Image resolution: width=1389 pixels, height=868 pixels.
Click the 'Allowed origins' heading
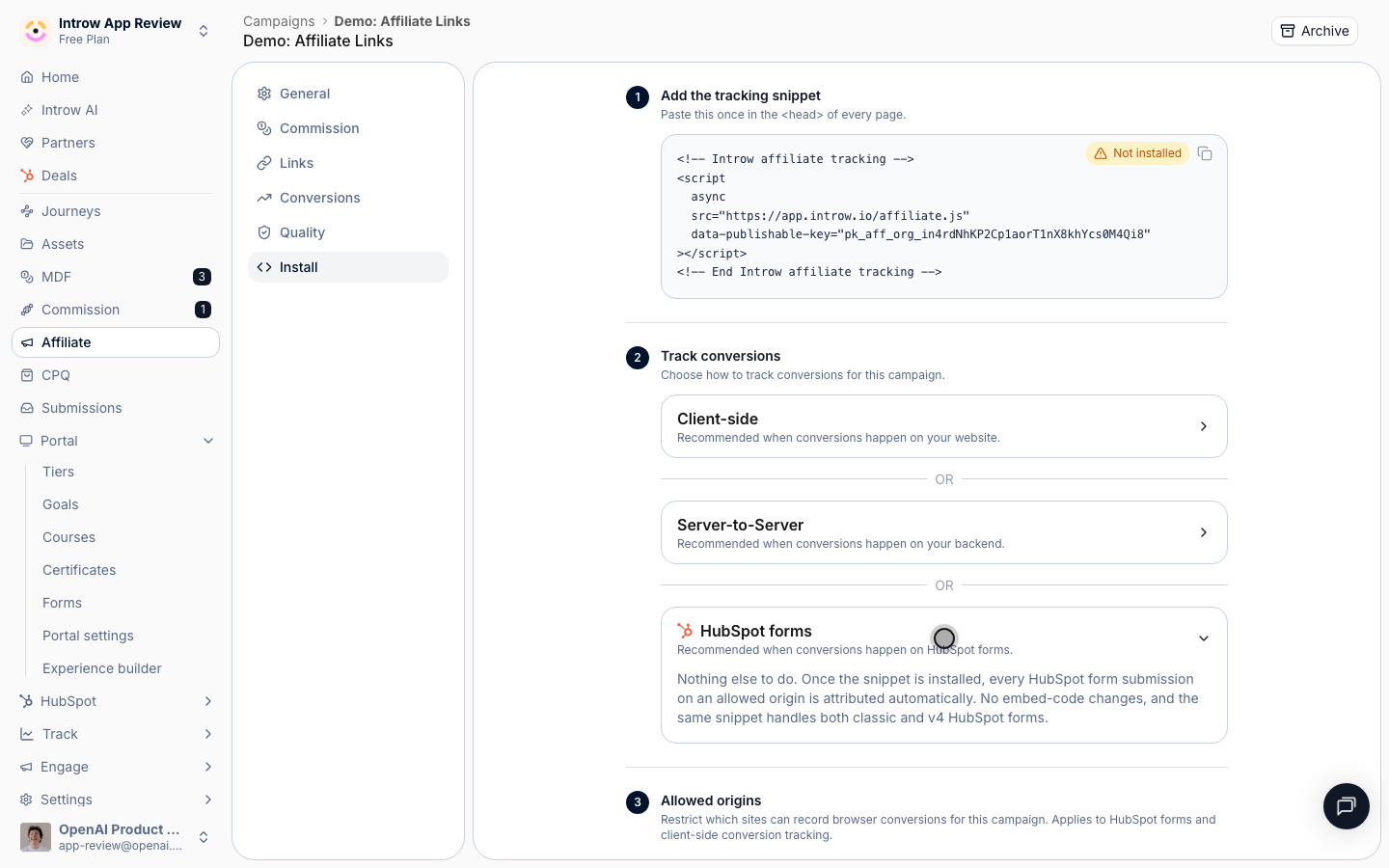click(711, 800)
